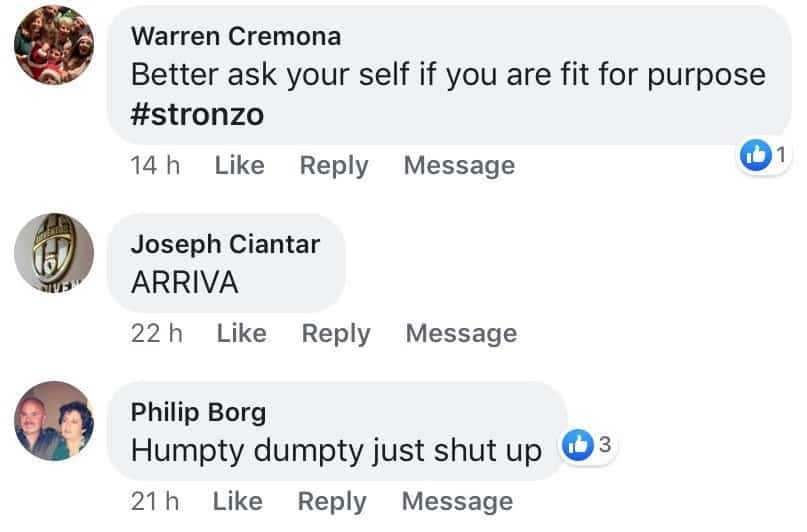807x532 pixels.
Task: Open Philip Borg's profile picture
Action: [x=54, y=421]
